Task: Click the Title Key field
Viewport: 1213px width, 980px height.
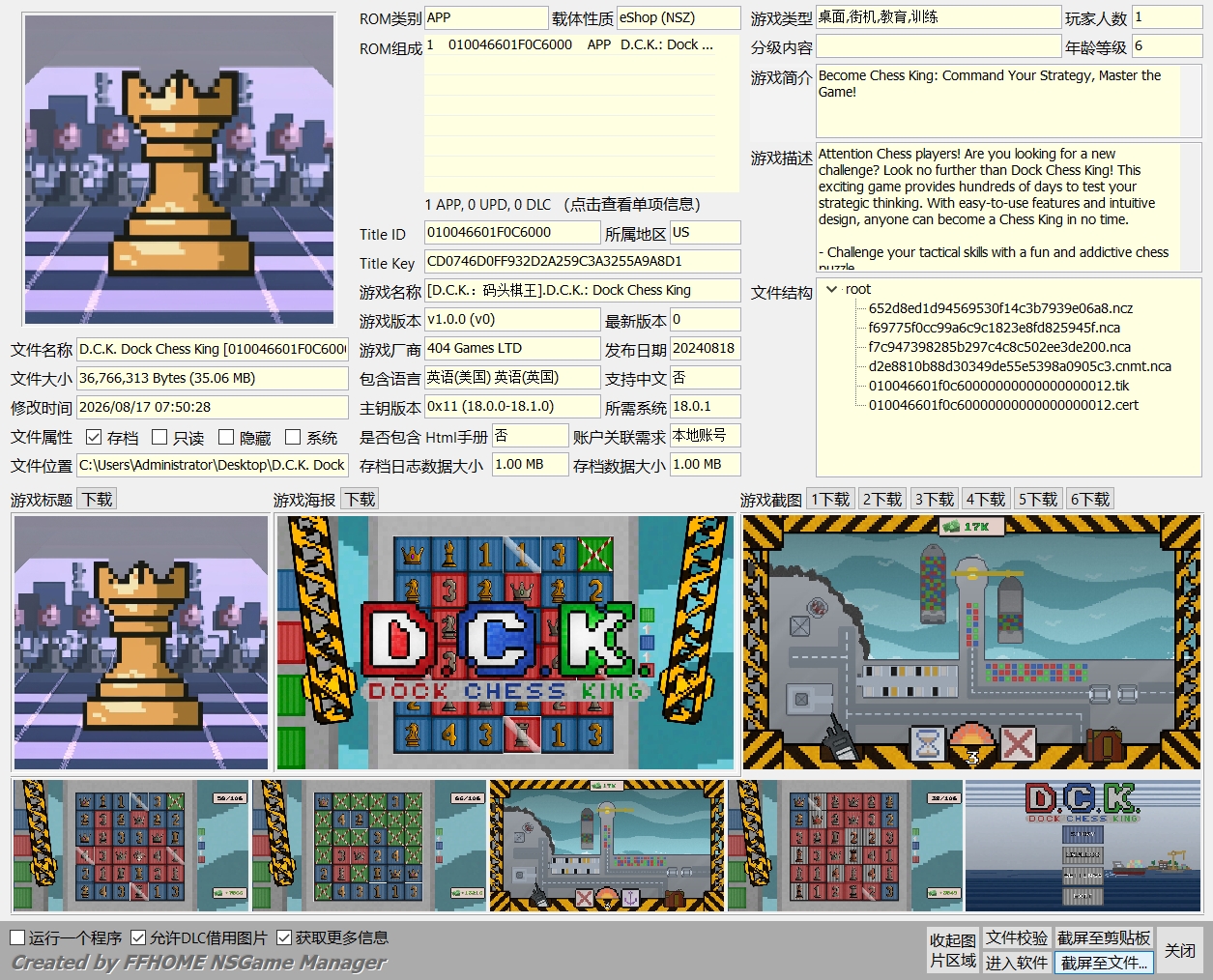Action: (582, 262)
